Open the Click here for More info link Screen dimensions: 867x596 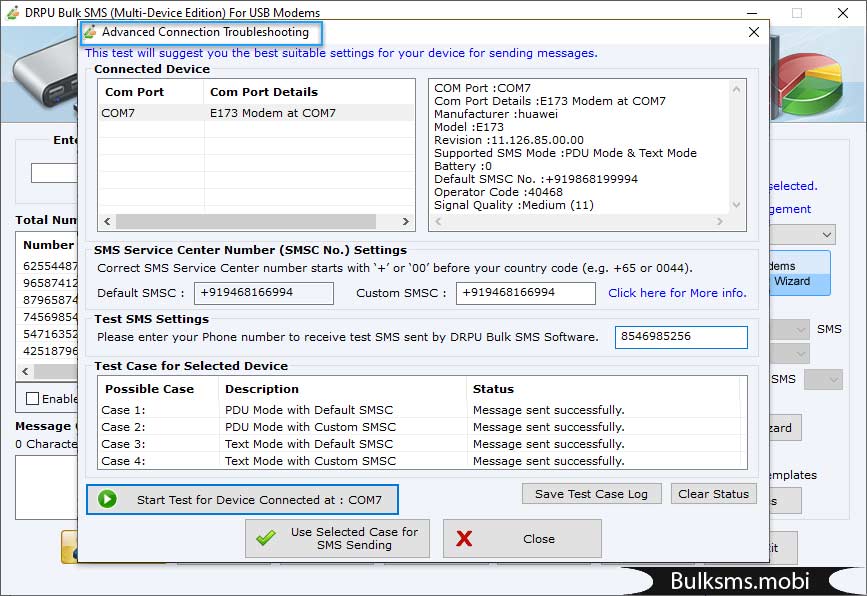pos(677,292)
